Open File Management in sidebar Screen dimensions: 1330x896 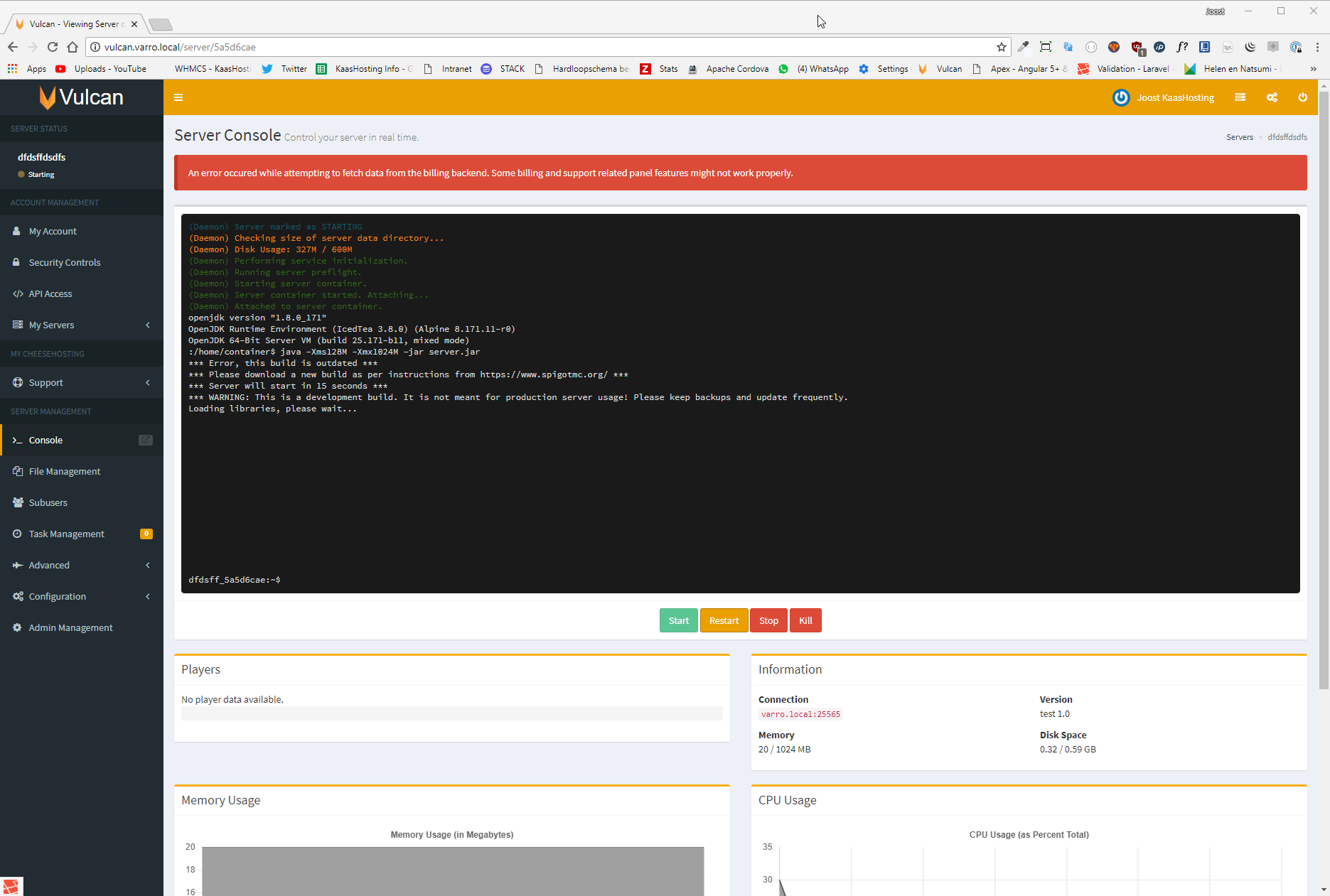pos(65,471)
